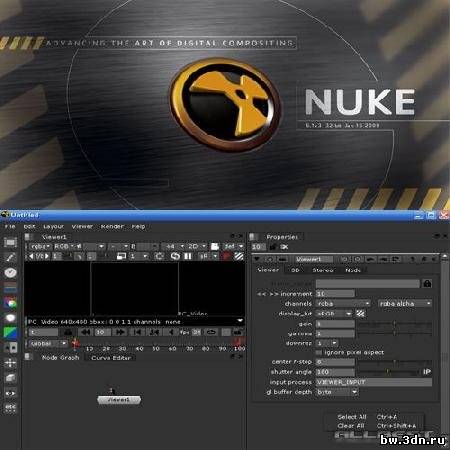
Task: Switch to the Stereo tab in Properties
Action: [323, 270]
